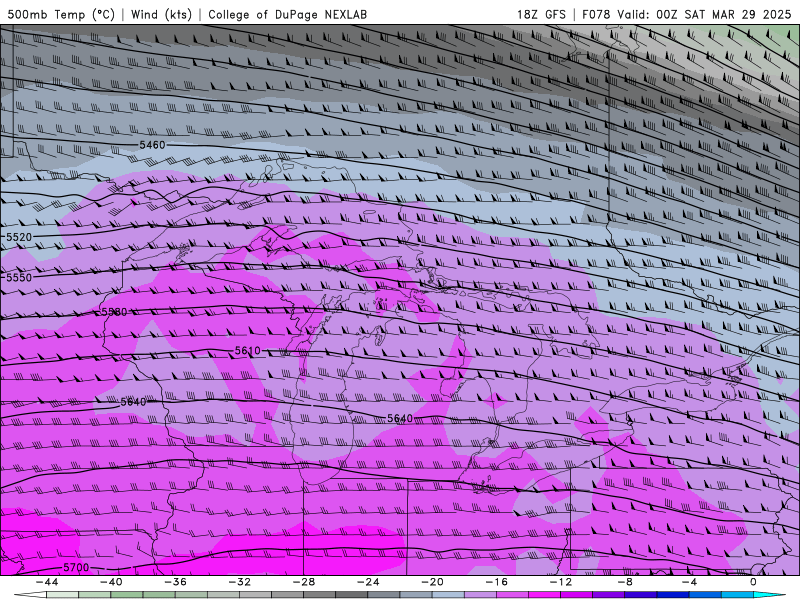This screenshot has width=800, height=600.
Task: Click the -24 color scale value
Action: pyautogui.click(x=368, y=582)
